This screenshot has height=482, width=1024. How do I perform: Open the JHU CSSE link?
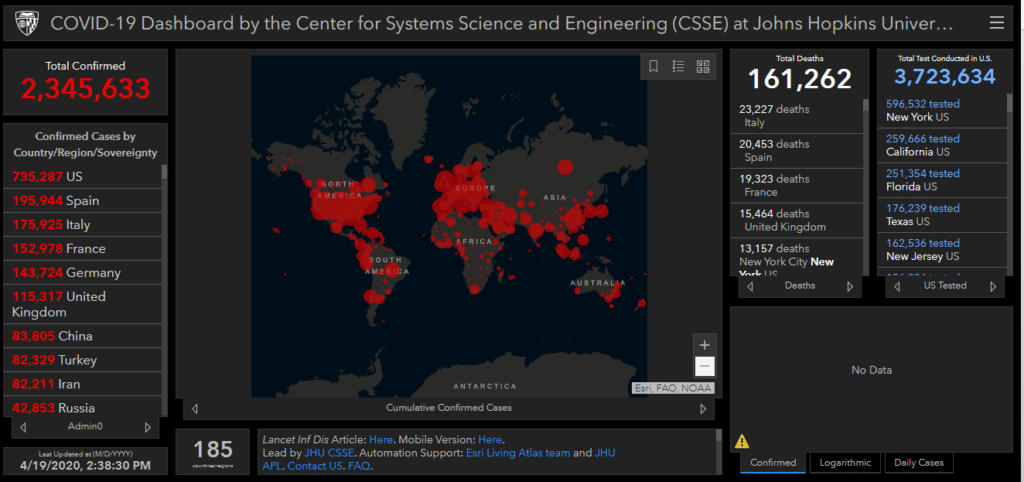[329, 453]
